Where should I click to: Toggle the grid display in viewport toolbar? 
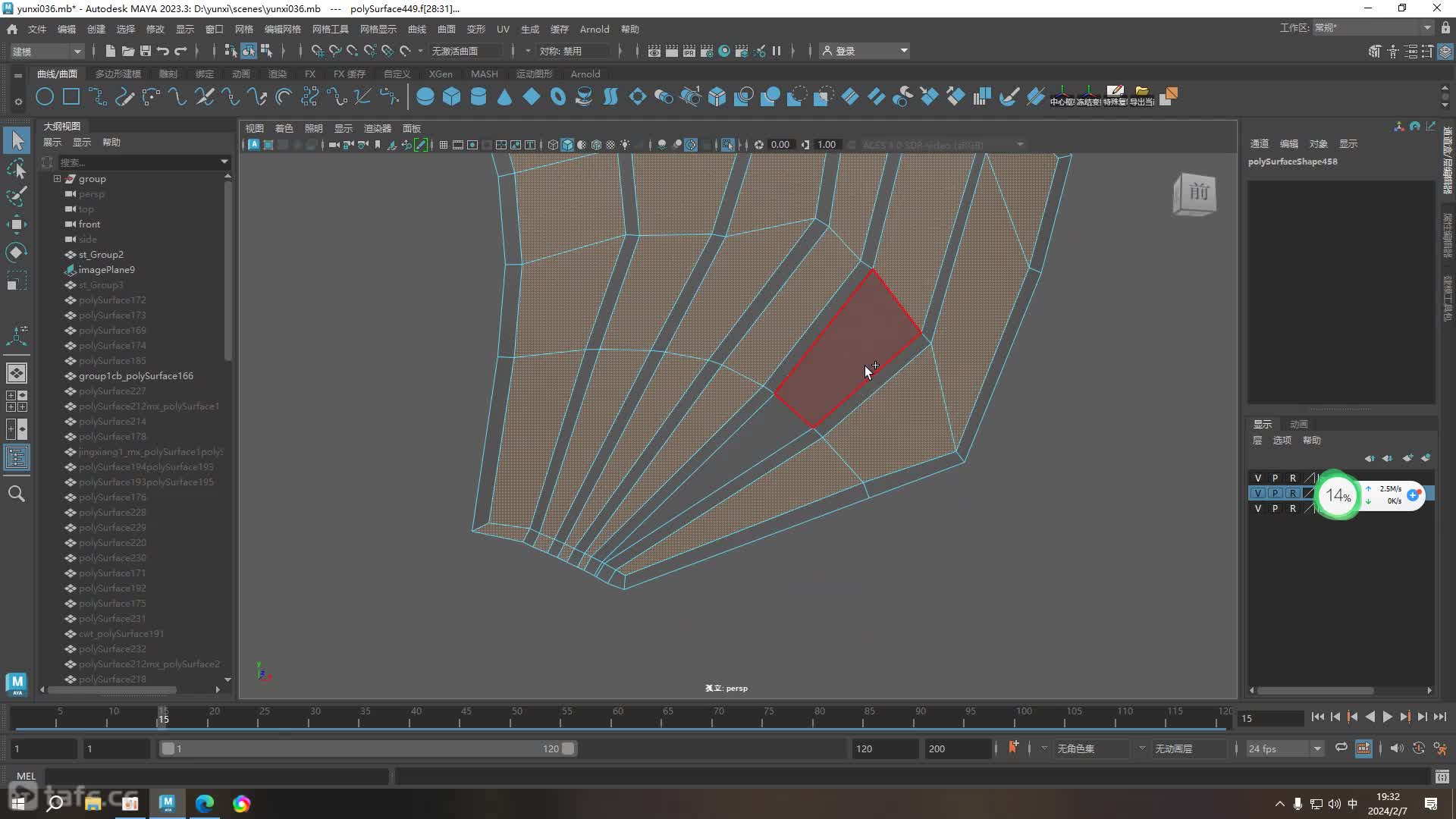(x=444, y=145)
